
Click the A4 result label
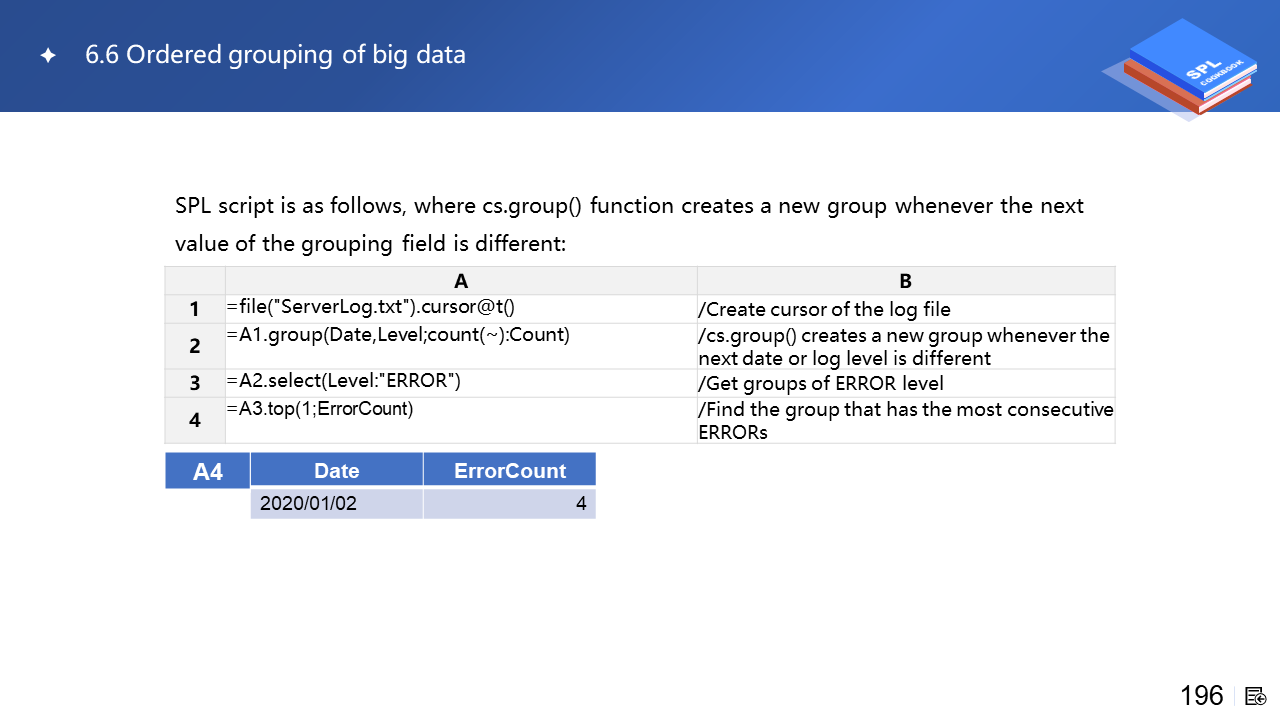tap(207, 471)
